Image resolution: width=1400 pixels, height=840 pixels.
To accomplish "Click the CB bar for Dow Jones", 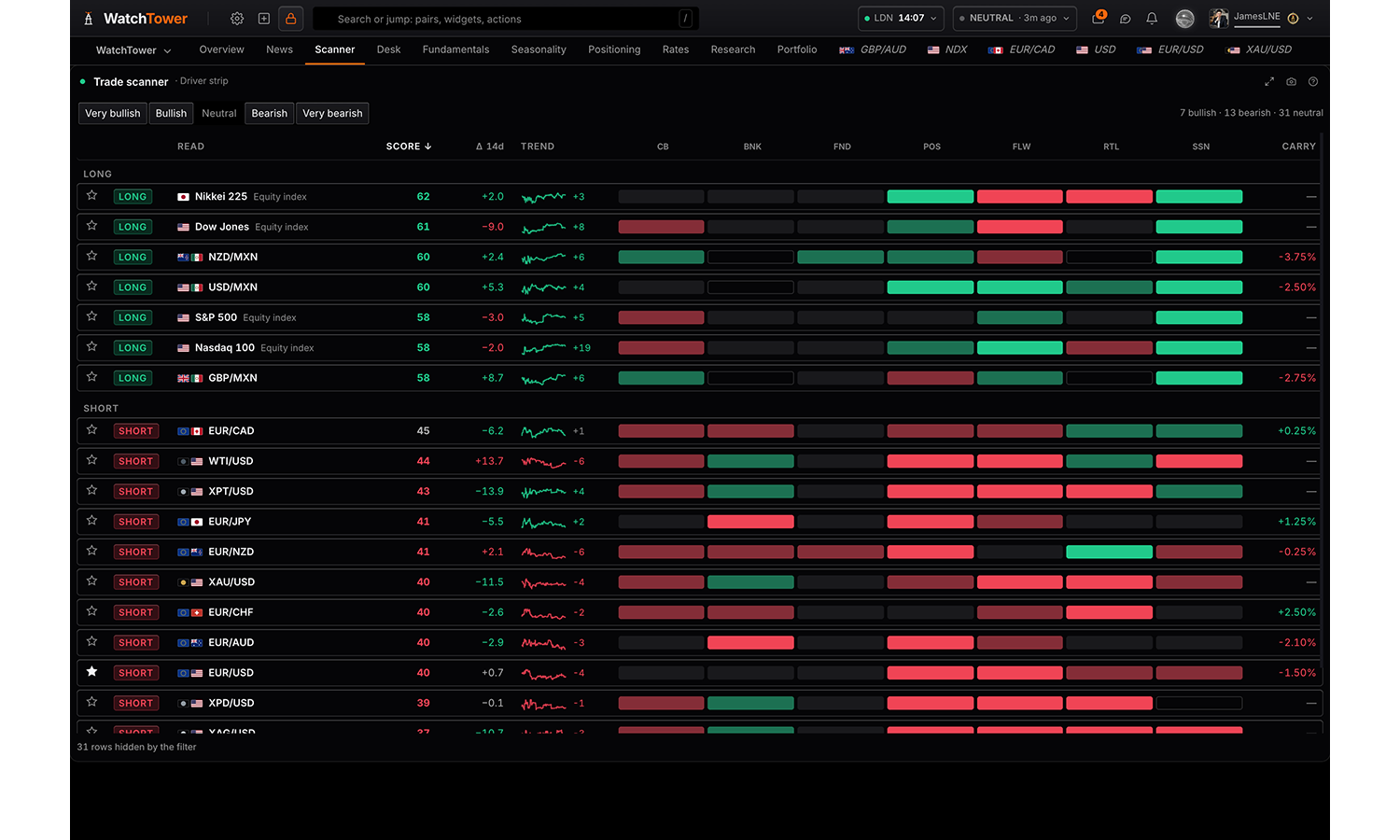I will 661,227.
